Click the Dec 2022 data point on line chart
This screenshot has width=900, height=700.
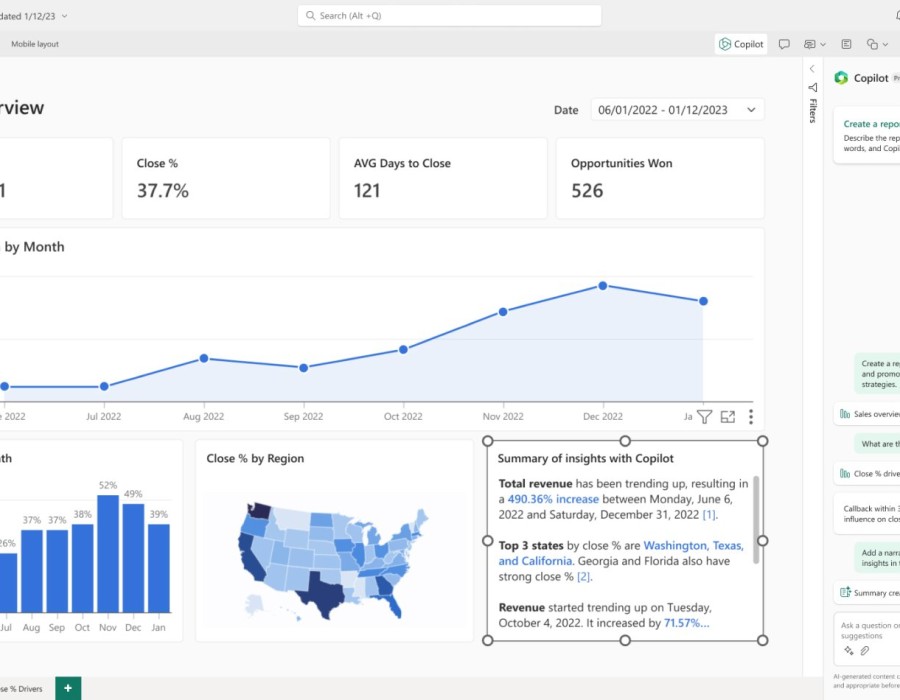(603, 286)
